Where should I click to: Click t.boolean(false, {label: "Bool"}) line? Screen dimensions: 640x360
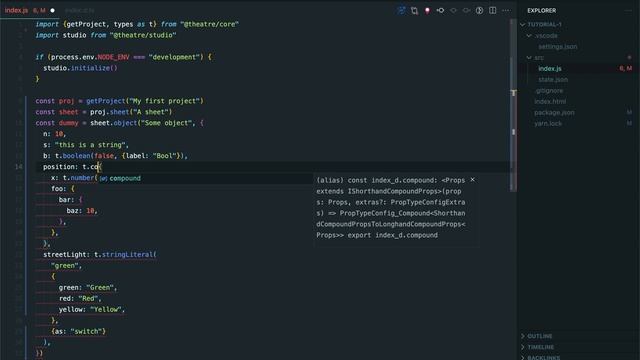click(115, 156)
